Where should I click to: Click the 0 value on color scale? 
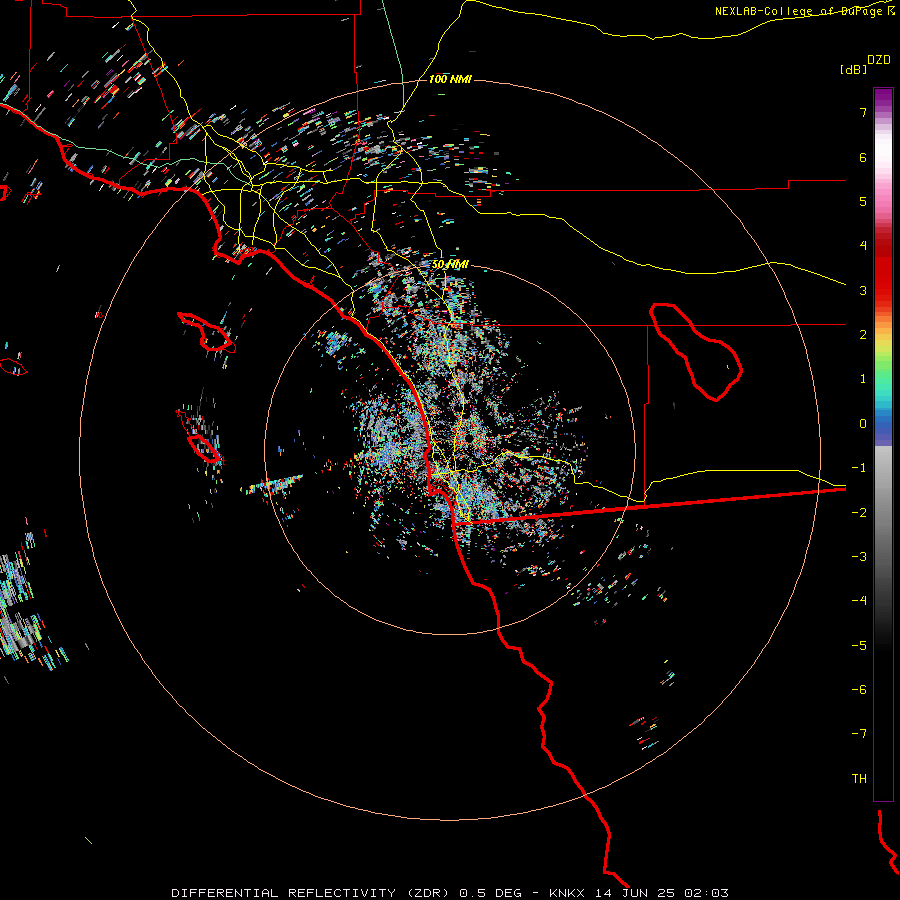863,424
